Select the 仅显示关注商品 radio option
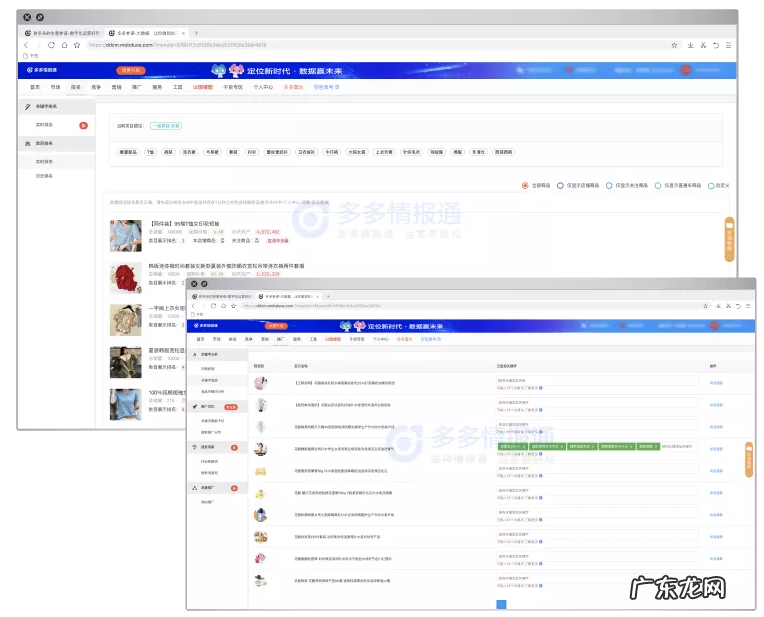This screenshot has height=617, width=764. click(x=609, y=186)
